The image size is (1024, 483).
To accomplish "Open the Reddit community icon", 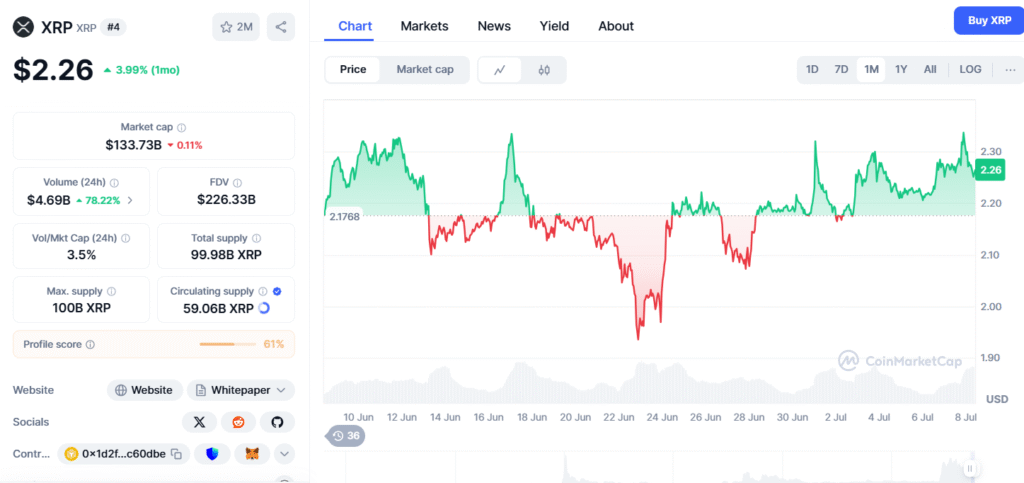I will click(x=238, y=422).
